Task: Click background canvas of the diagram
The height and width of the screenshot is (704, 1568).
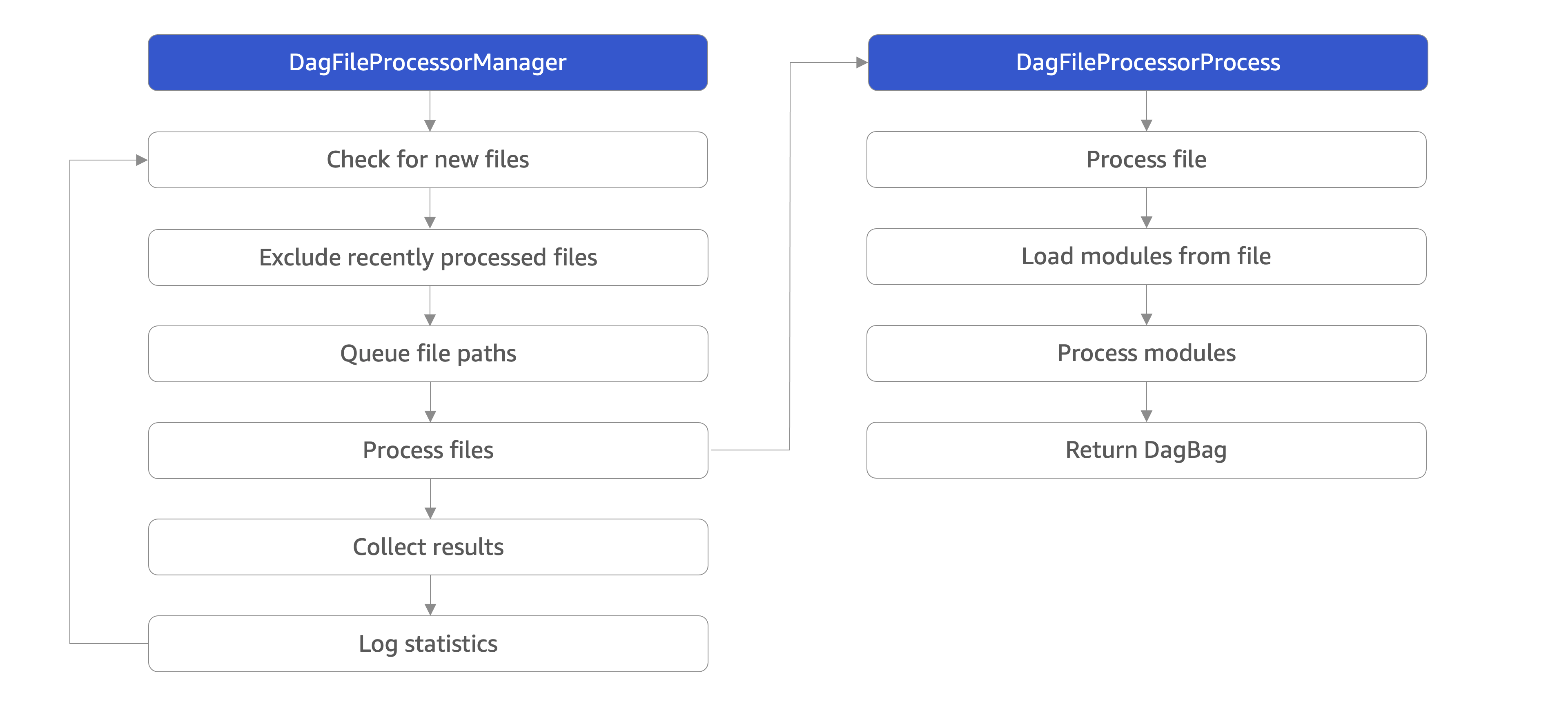Action: 784,352
